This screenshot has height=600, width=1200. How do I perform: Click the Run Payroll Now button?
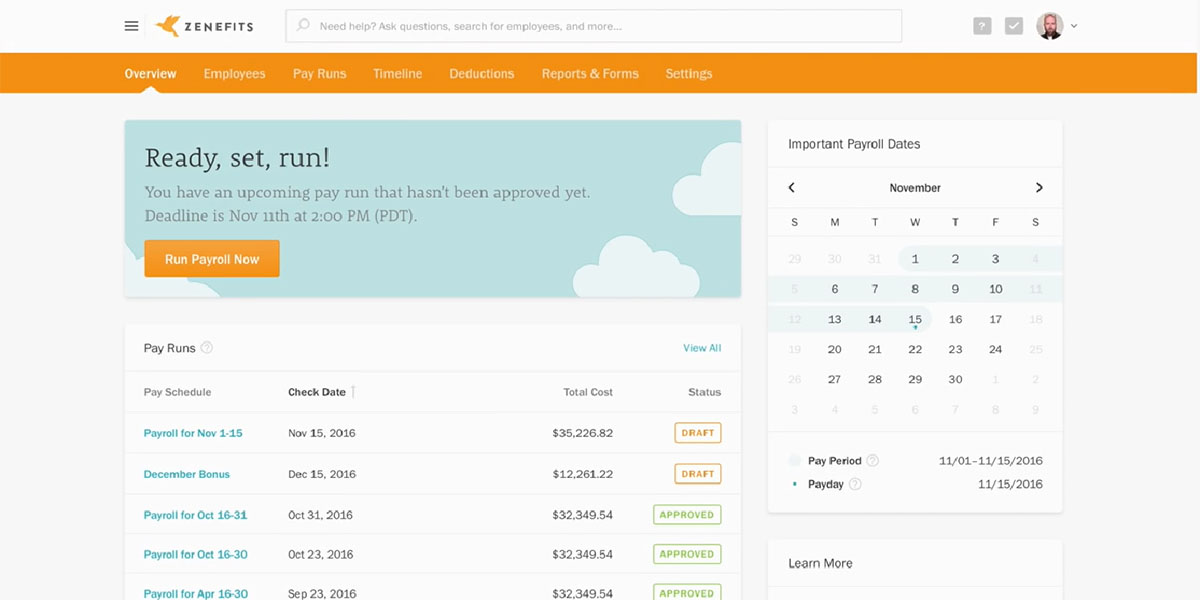(212, 259)
